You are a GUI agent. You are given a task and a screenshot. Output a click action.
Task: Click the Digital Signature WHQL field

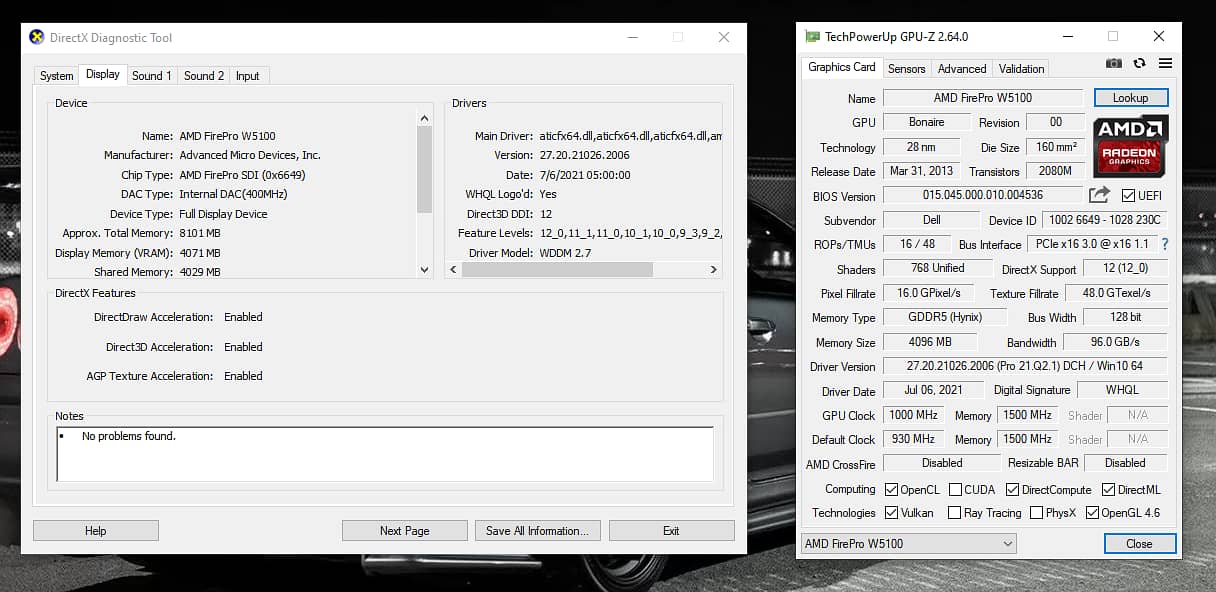tap(1122, 391)
